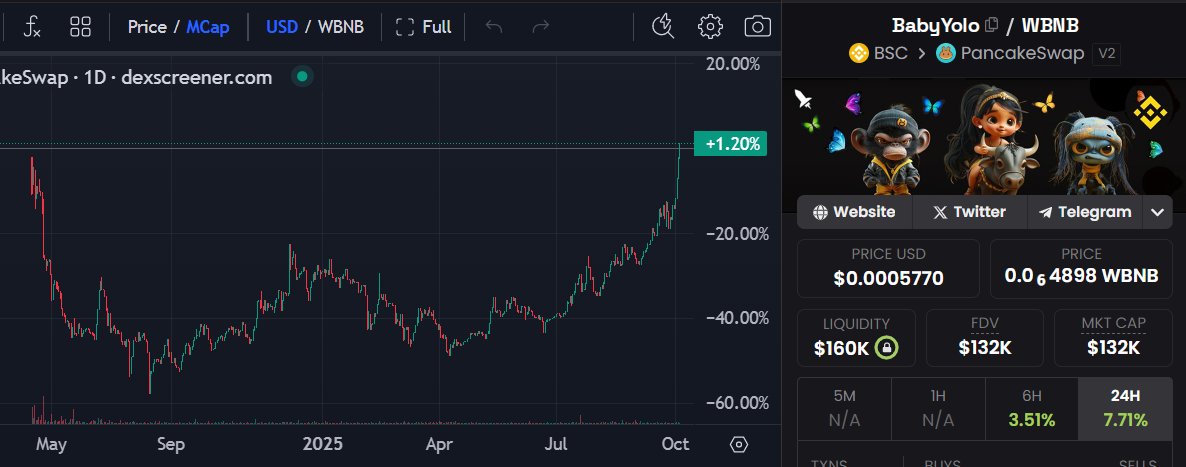Select the 24H timeframe tab
This screenshot has height=467, width=1186.
pos(1125,409)
